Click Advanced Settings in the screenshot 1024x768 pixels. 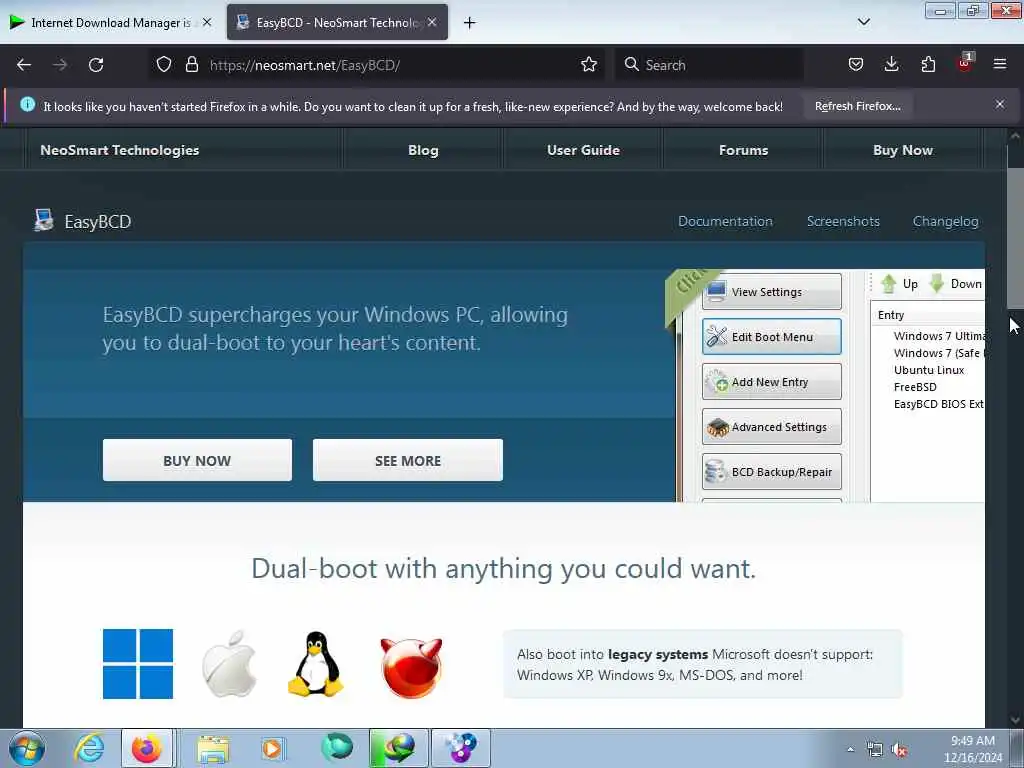click(x=771, y=427)
